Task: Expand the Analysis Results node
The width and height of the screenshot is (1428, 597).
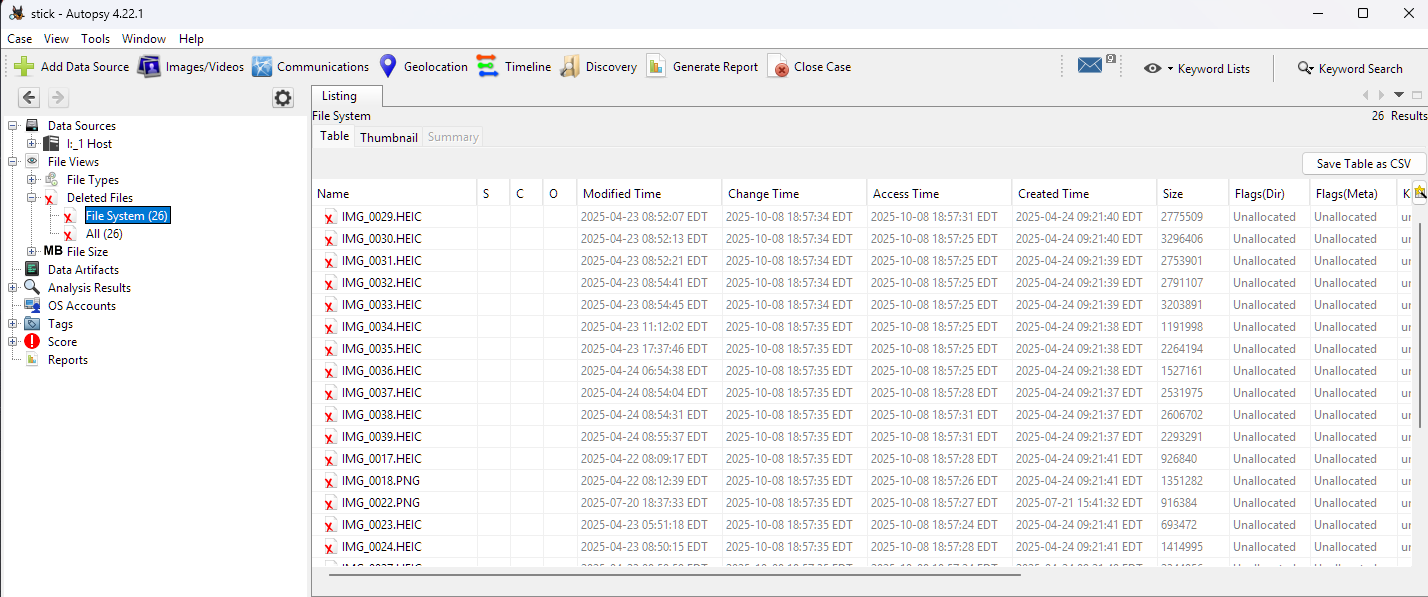Action: click(13, 288)
